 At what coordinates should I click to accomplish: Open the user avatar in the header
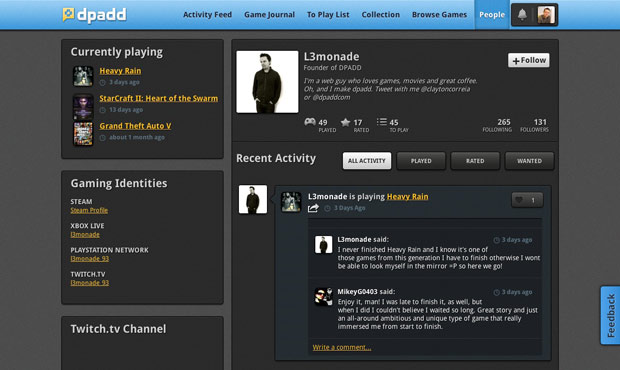[546, 15]
